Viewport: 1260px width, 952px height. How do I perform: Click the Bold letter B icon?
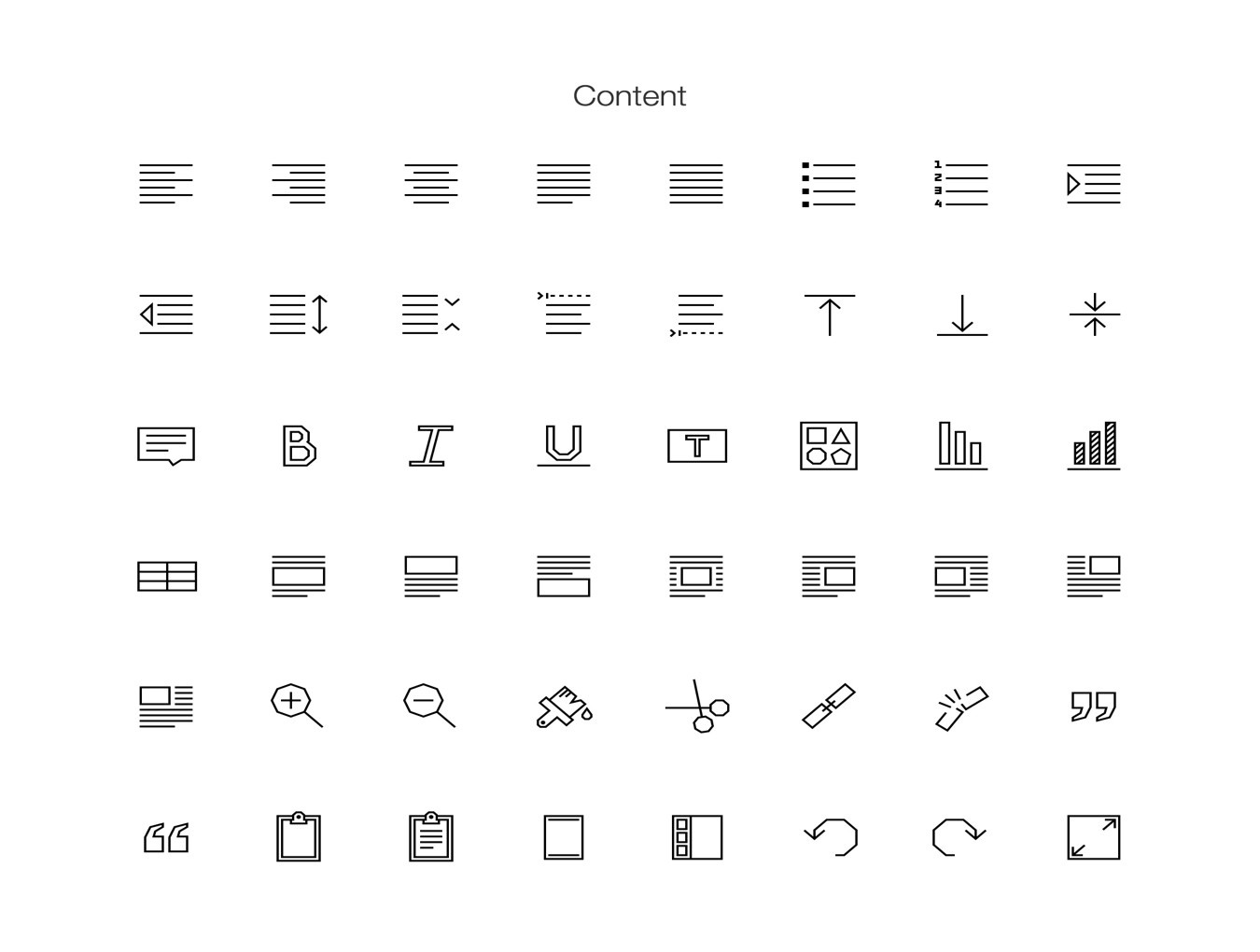299,445
